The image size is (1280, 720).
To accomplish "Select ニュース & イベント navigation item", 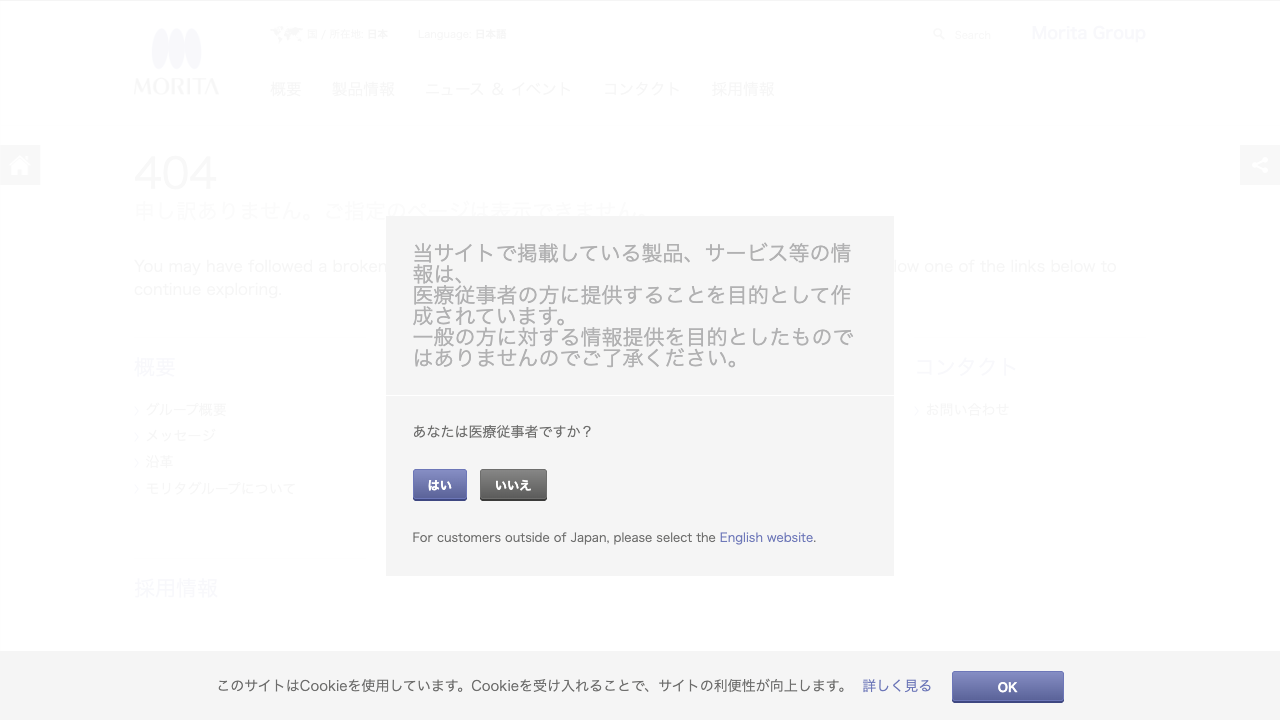I will tap(497, 89).
